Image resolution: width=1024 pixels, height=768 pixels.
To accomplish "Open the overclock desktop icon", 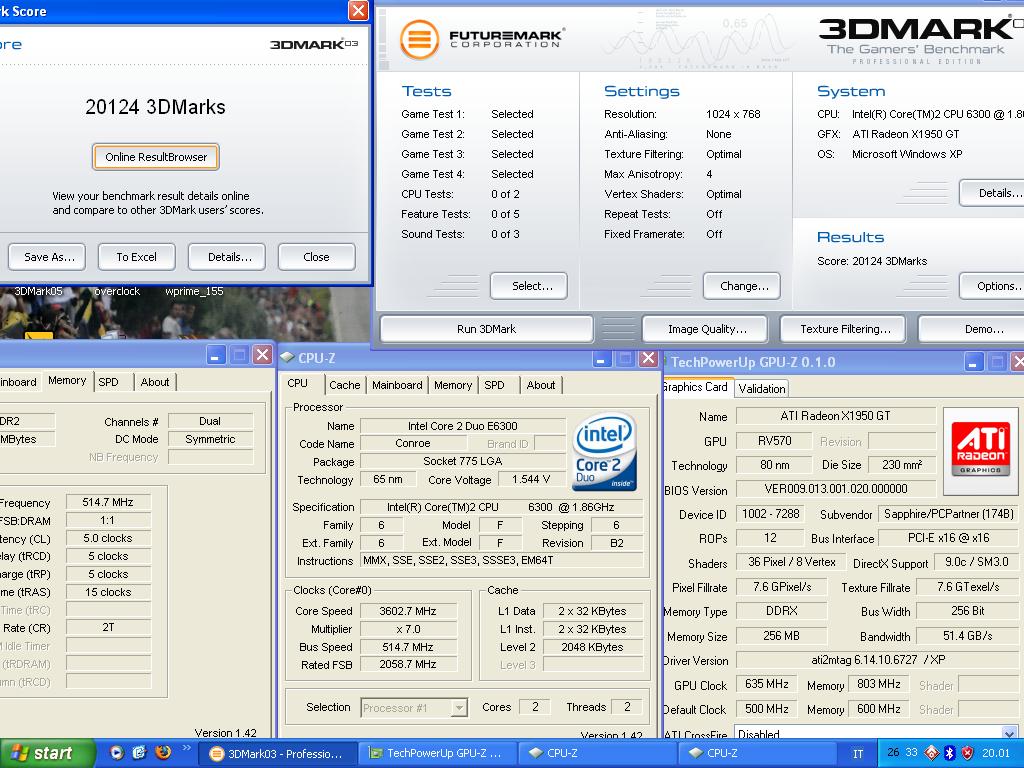I will click(117, 291).
